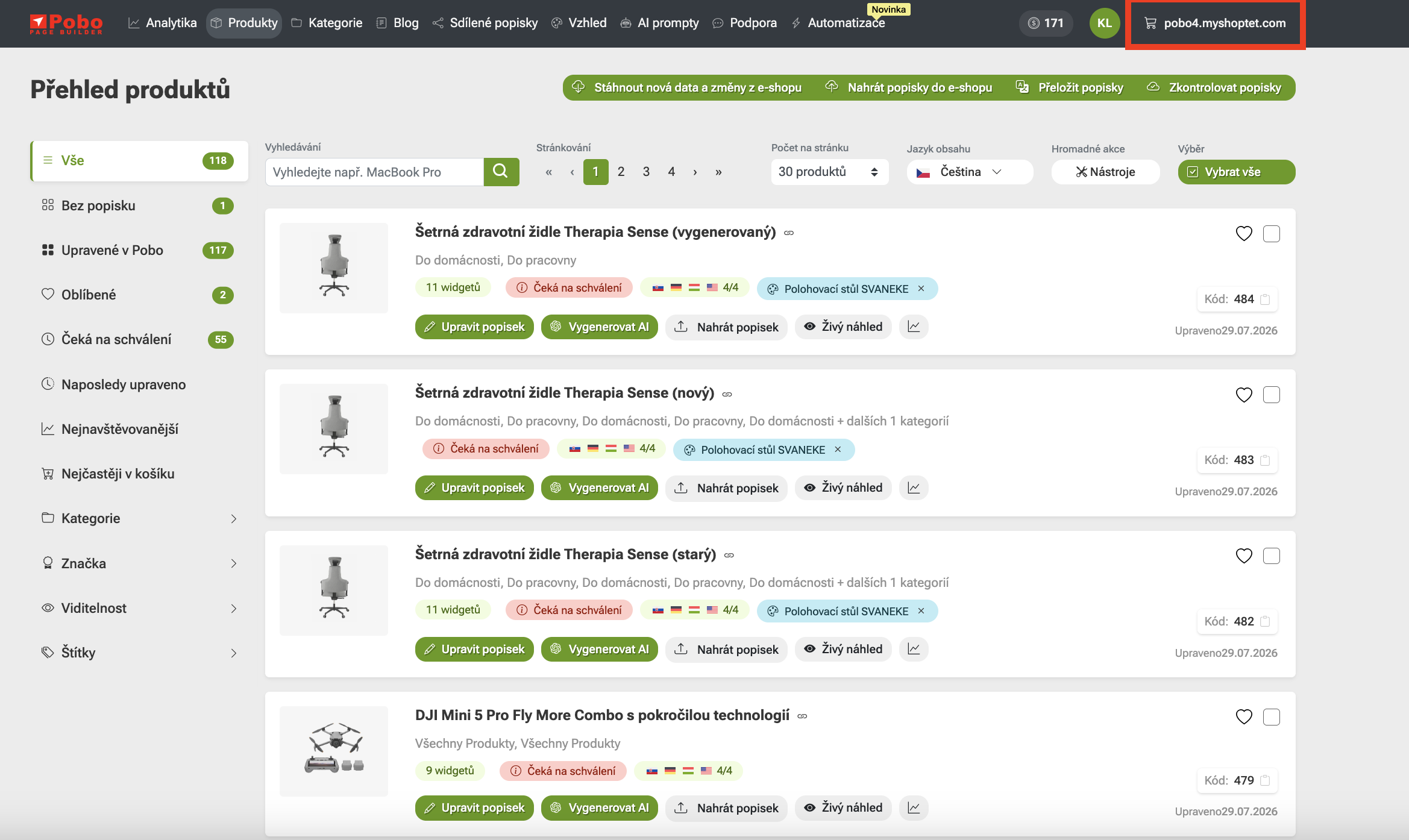Viewport: 1409px width, 840px height.
Task: Select checkbox for Therapia Sense (nový)
Action: click(x=1272, y=395)
